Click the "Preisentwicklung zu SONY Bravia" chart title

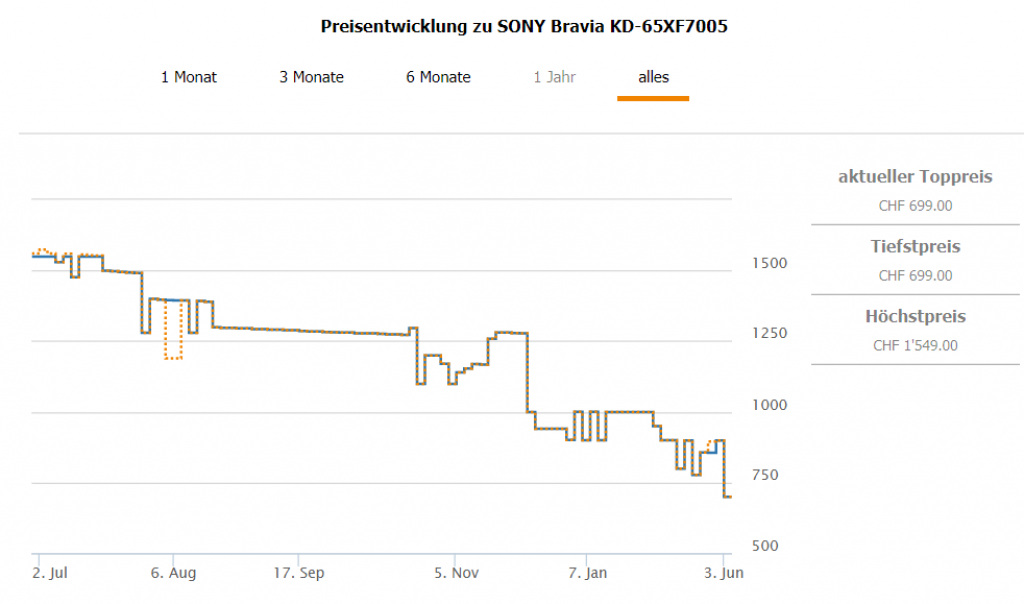coord(523,26)
